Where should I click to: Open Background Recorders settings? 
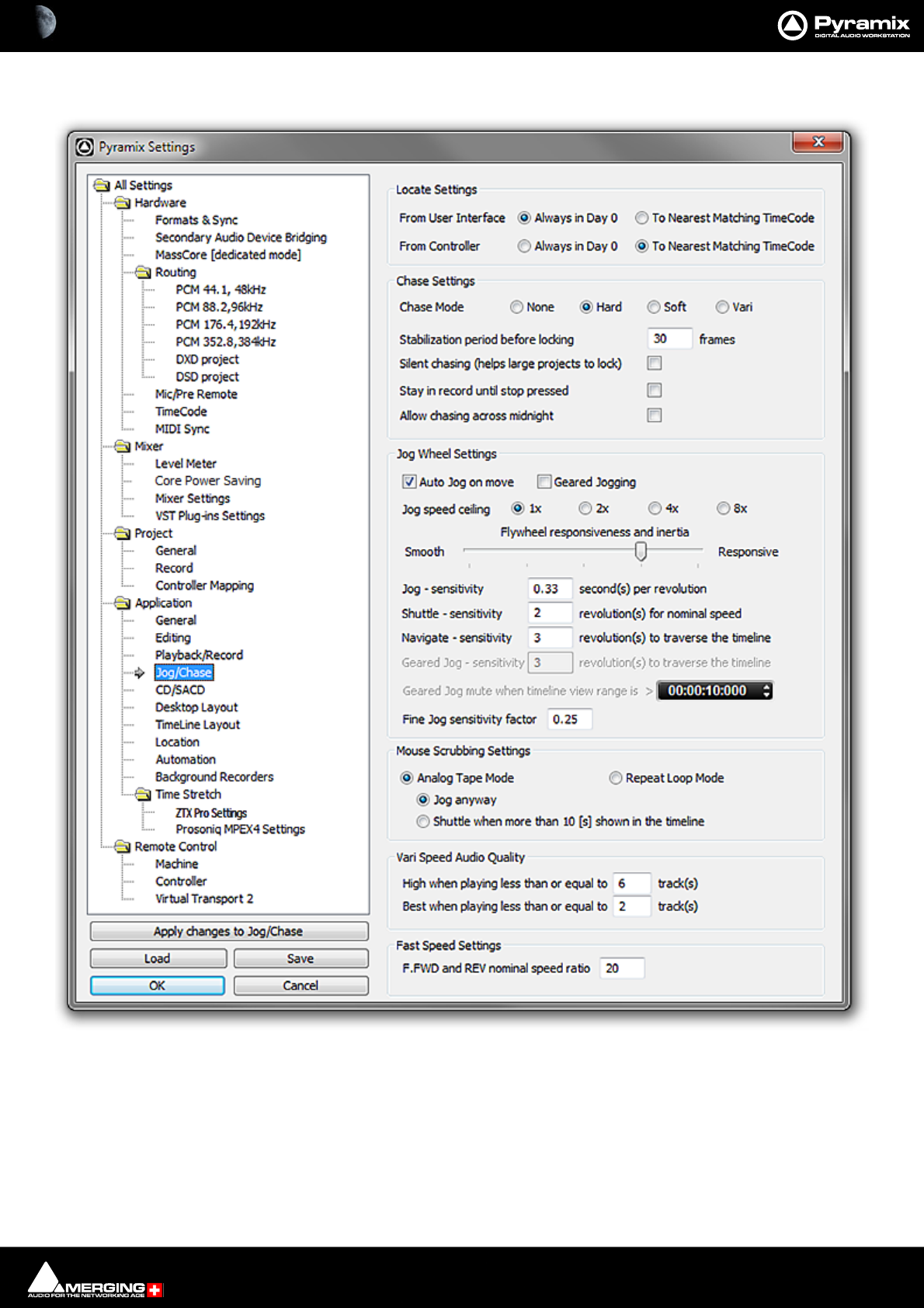[x=214, y=777]
